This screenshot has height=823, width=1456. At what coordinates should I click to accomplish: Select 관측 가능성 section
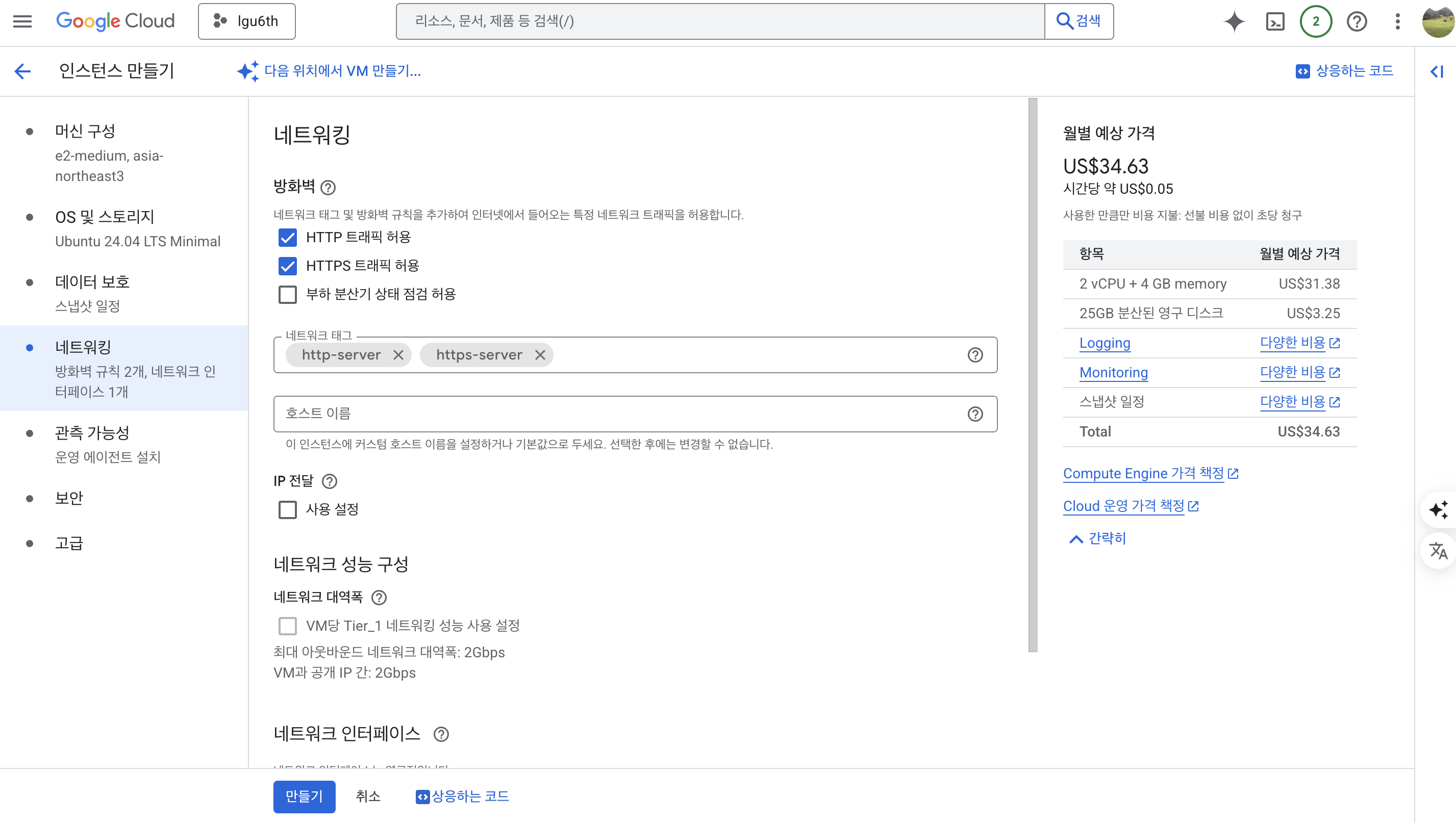[x=124, y=444]
